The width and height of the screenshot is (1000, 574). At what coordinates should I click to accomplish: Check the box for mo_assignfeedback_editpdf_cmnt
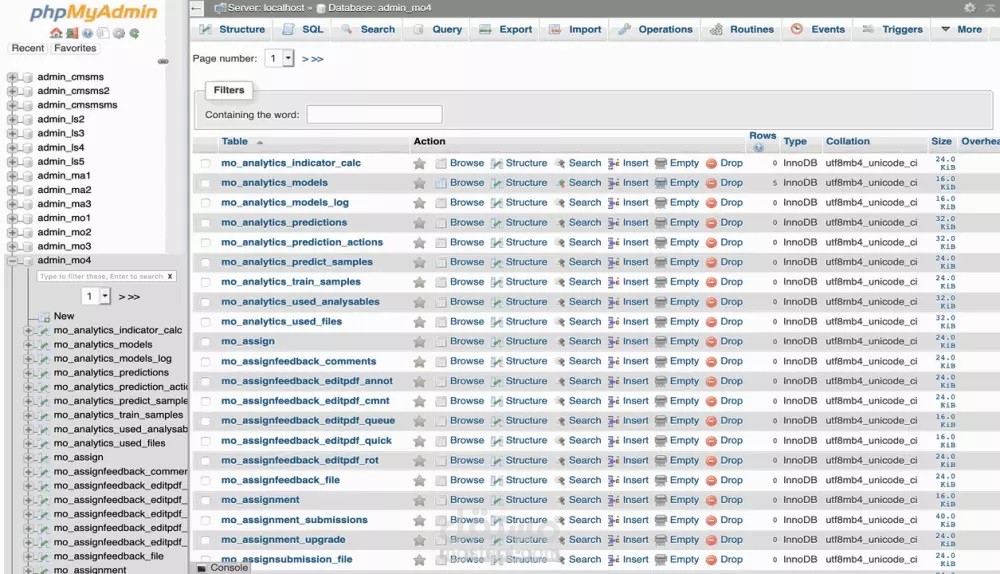pos(205,401)
